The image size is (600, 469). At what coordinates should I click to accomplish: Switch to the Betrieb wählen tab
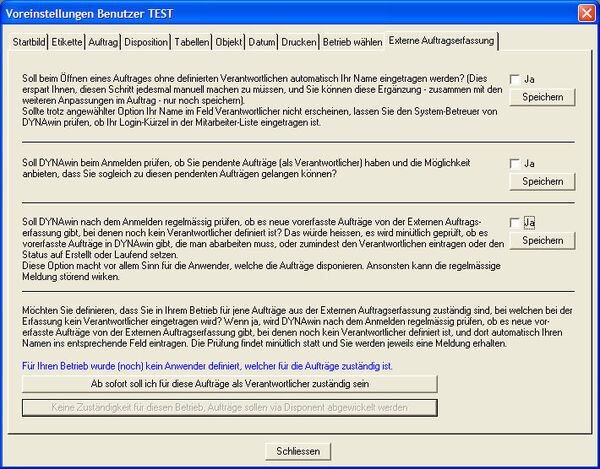coord(351,44)
